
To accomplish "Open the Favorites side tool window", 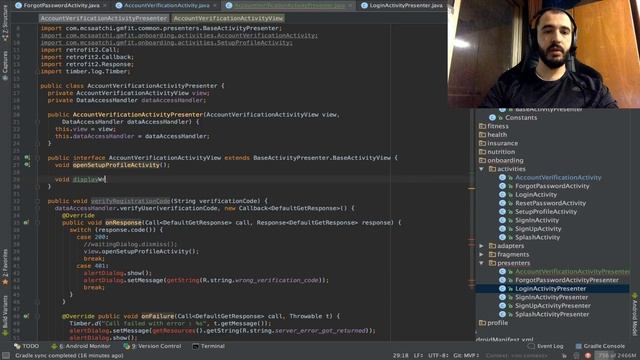I will (x=5, y=266).
